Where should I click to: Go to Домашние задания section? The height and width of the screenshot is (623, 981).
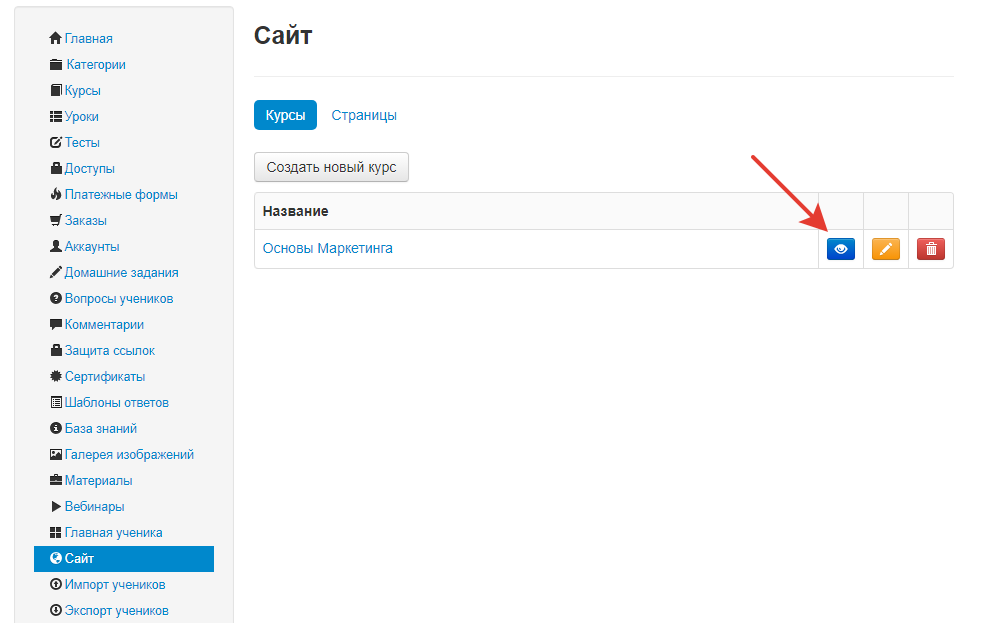click(121, 273)
